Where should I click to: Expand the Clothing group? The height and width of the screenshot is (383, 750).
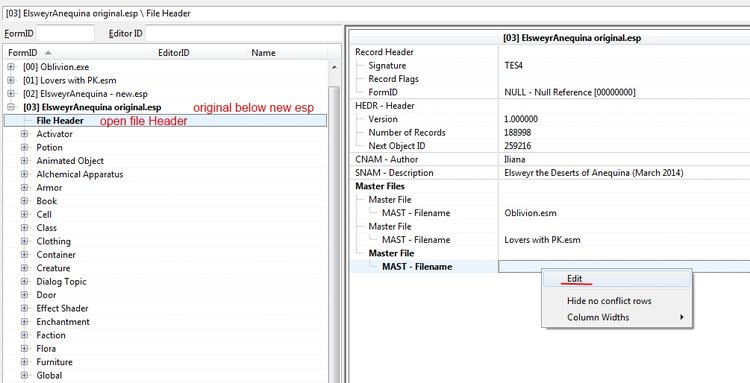24,241
